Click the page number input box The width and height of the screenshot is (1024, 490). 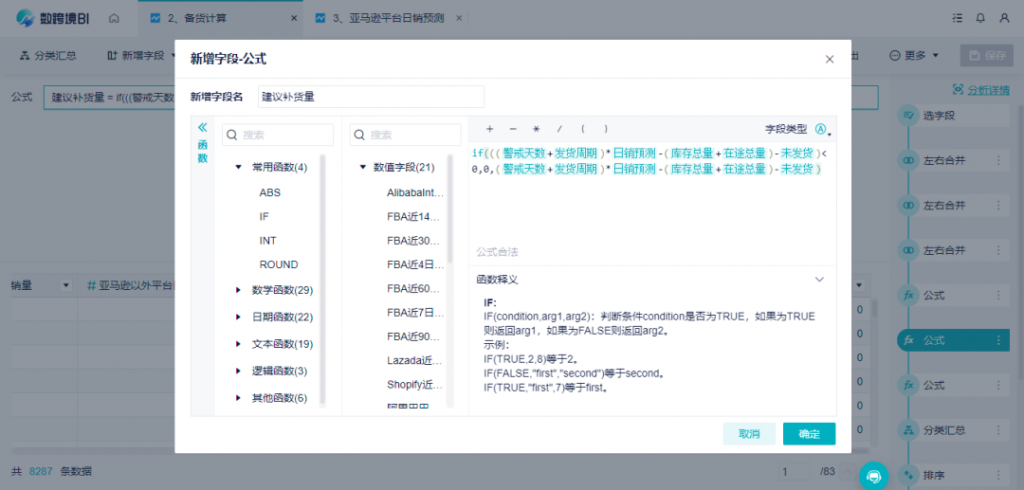click(x=795, y=471)
